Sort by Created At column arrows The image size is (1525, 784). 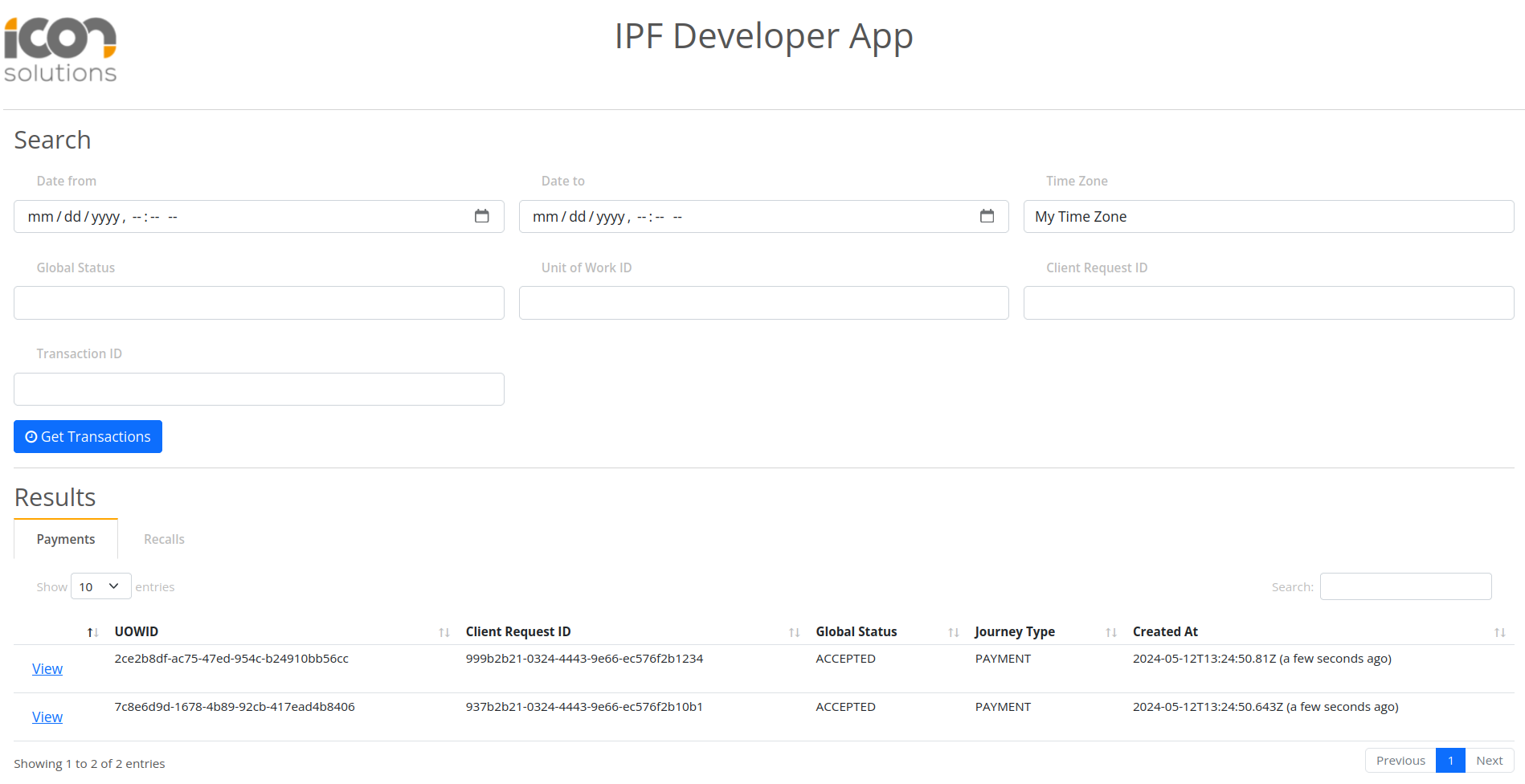1498,633
